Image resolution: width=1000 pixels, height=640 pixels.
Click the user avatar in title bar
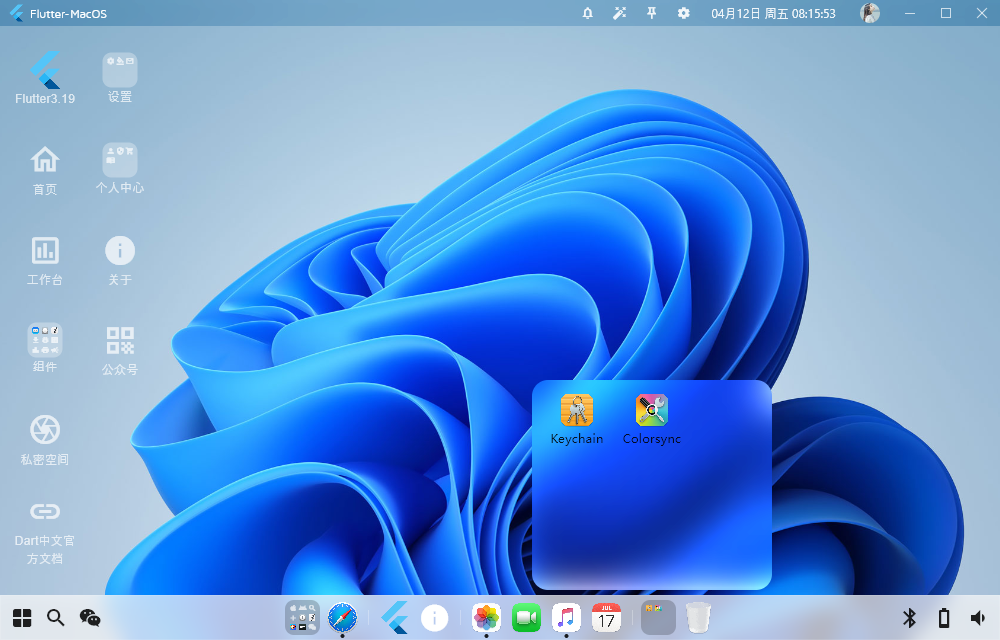tap(870, 13)
